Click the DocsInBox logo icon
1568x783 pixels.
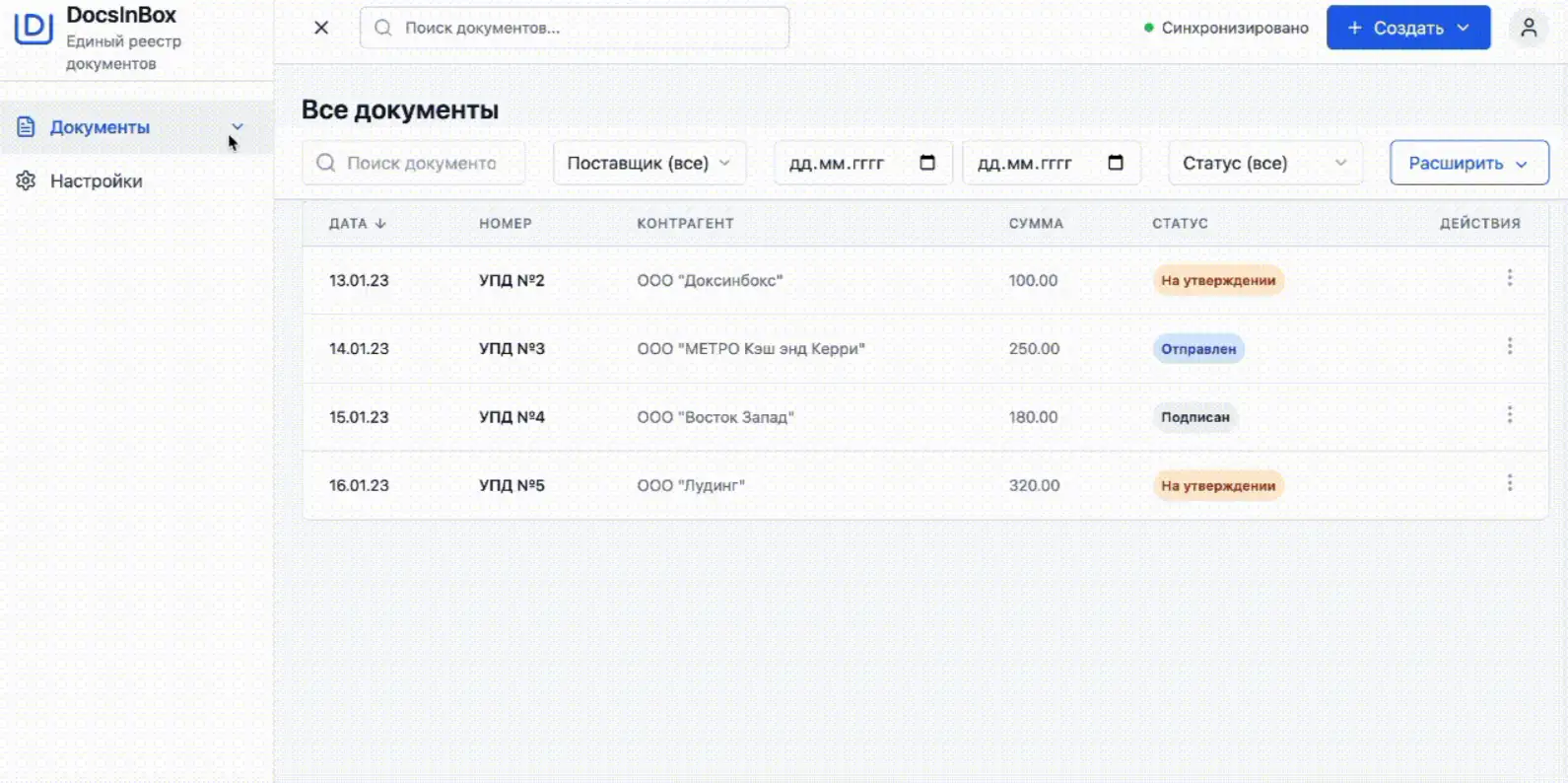(x=34, y=28)
